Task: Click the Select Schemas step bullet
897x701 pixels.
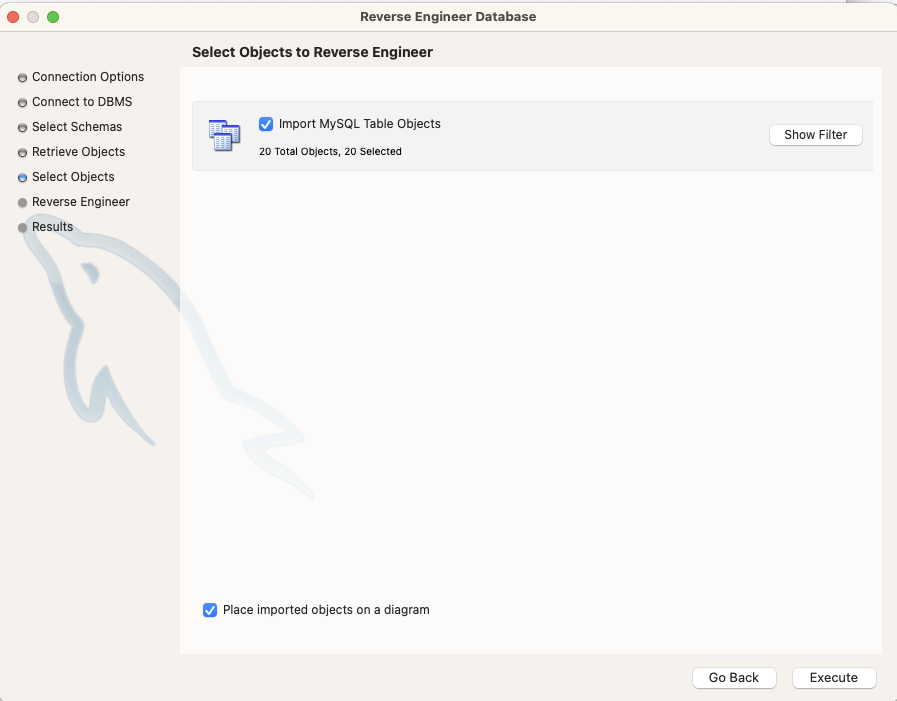Action: pyautogui.click(x=22, y=128)
